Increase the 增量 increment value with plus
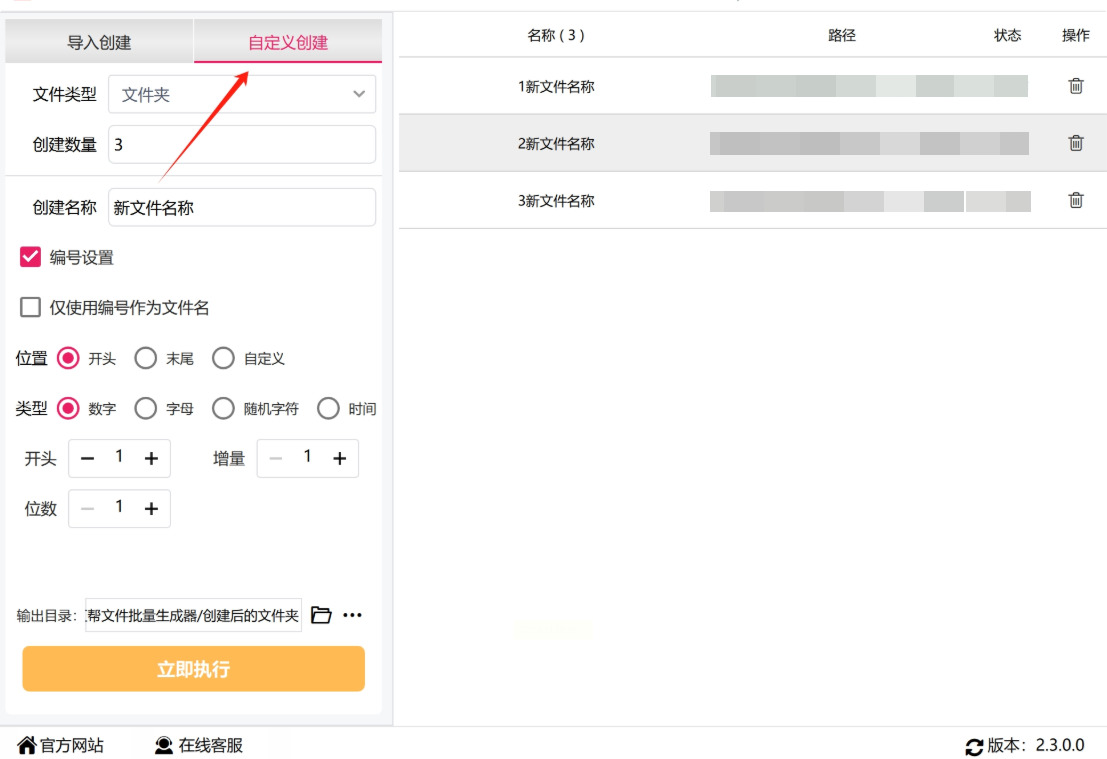Image resolution: width=1107 pixels, height=759 pixels. click(339, 458)
